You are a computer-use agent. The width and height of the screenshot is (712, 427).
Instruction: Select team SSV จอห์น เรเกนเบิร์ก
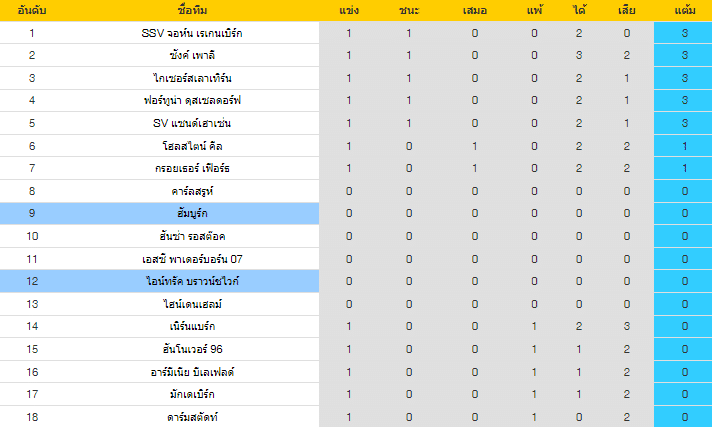[192, 33]
